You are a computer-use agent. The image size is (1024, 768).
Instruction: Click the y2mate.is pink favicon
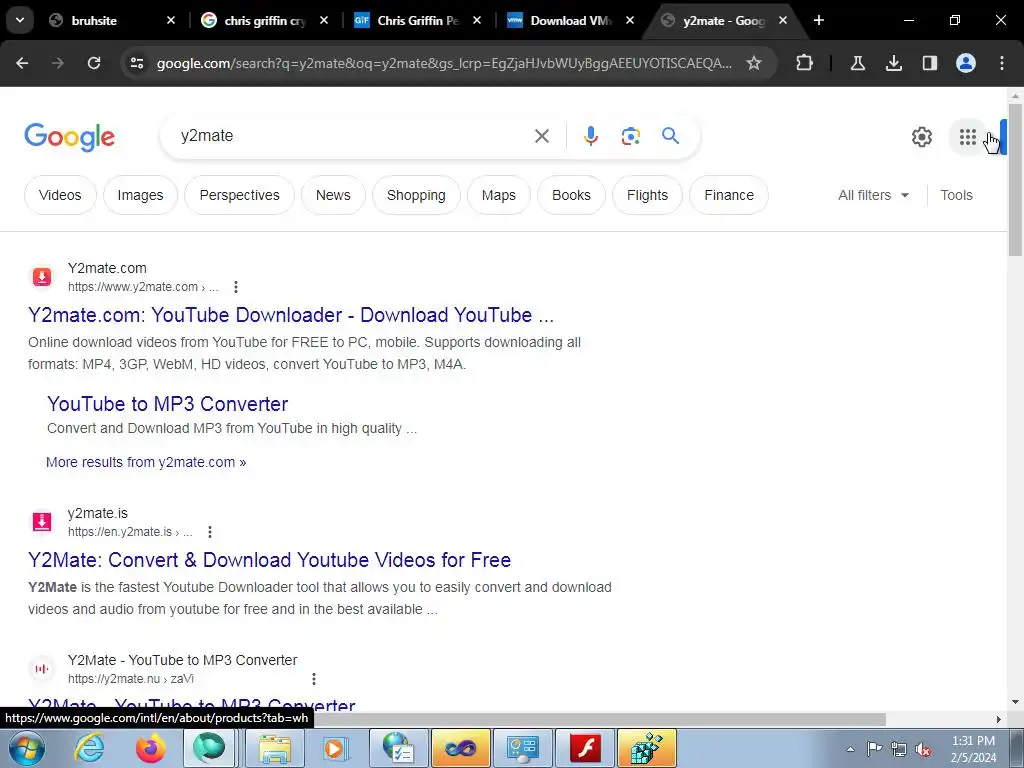click(x=42, y=522)
